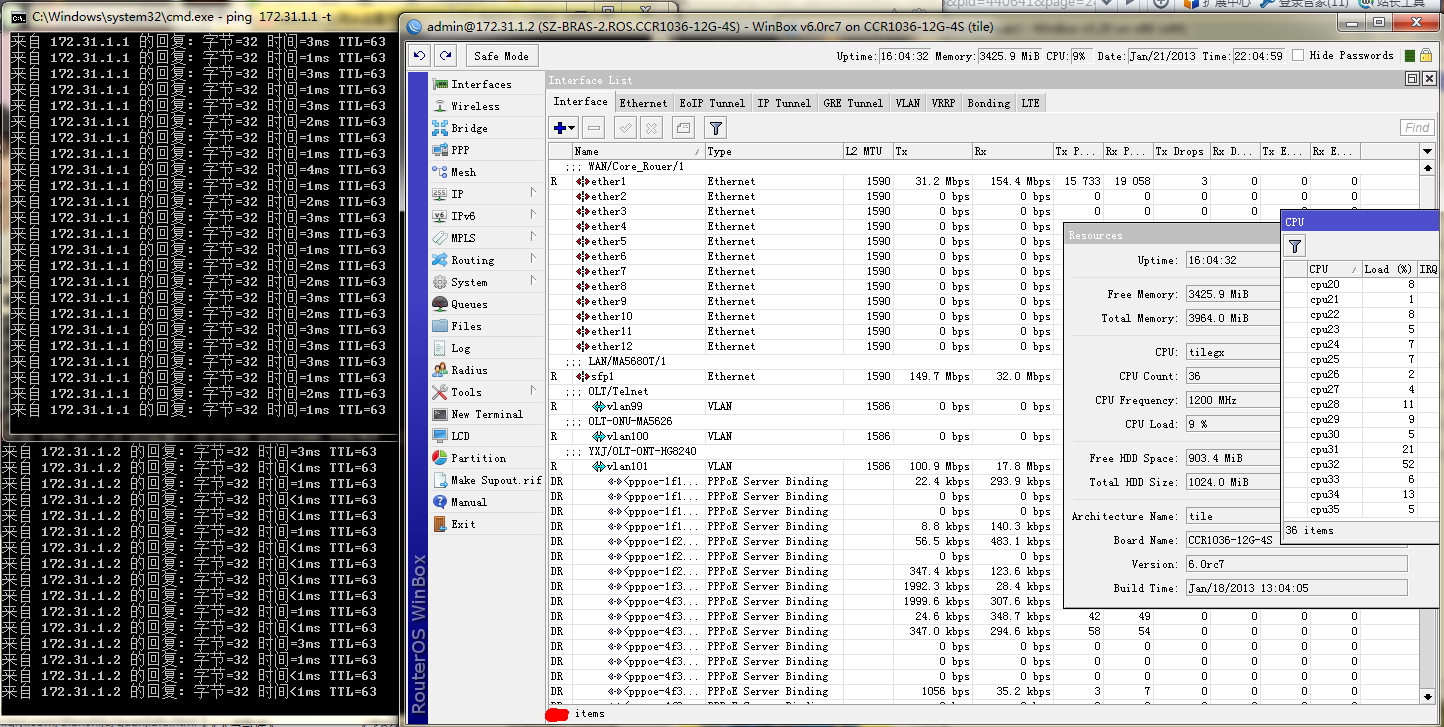
Task: Click the Disable X button
Action: click(651, 128)
